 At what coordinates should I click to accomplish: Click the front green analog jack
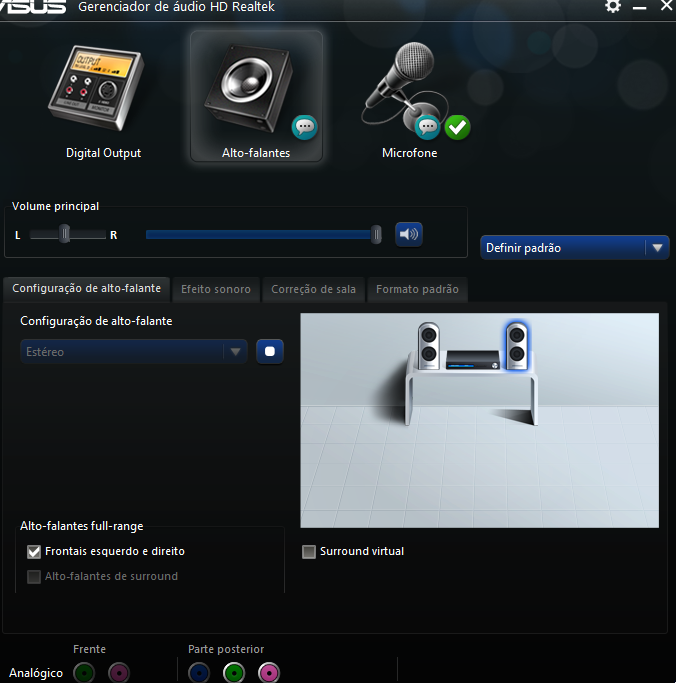[x=84, y=673]
